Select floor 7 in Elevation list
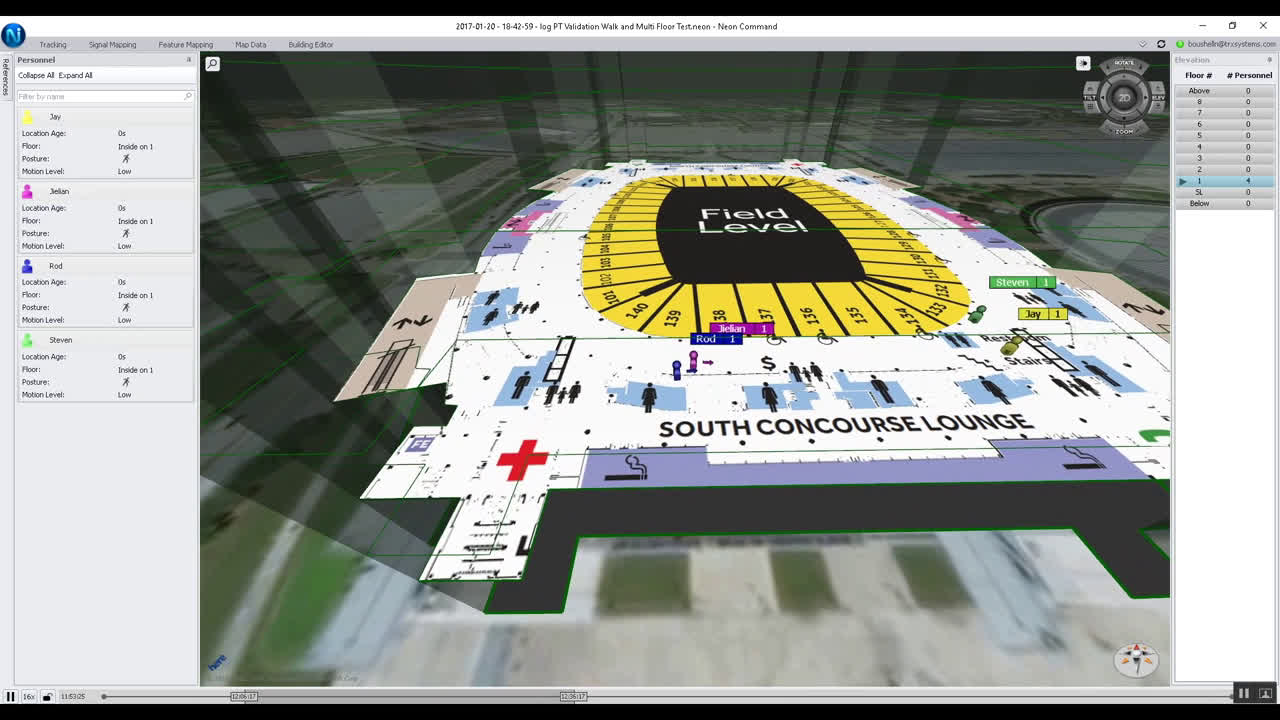The image size is (1280, 720). (x=1224, y=113)
